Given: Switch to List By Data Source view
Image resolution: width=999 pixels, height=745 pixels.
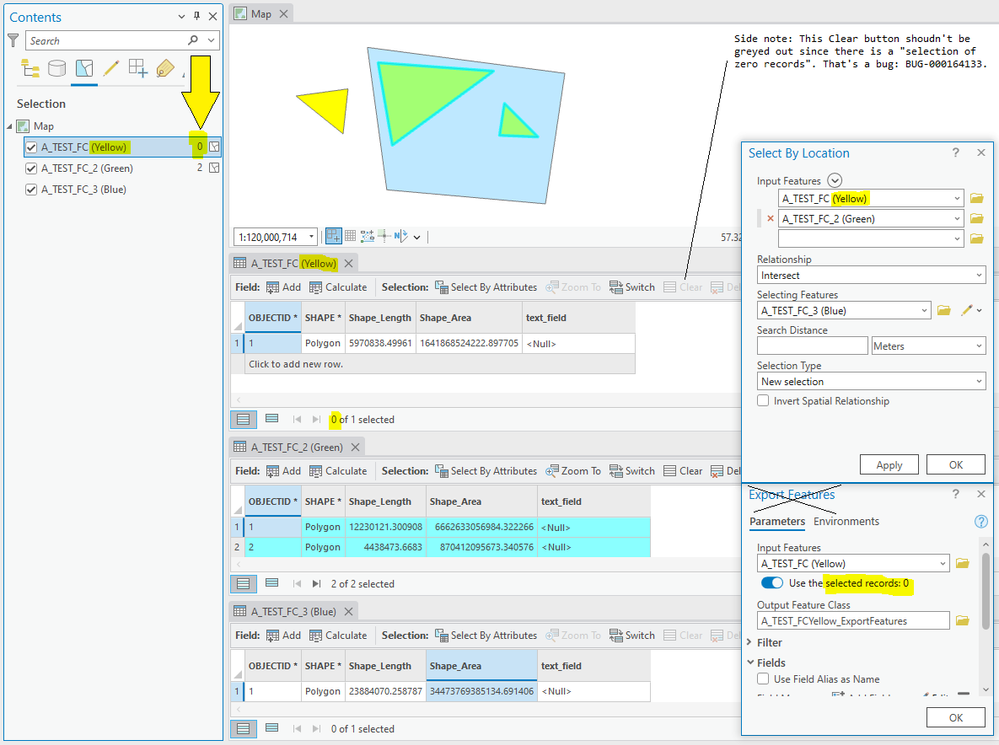Looking at the screenshot, I should click(57, 68).
